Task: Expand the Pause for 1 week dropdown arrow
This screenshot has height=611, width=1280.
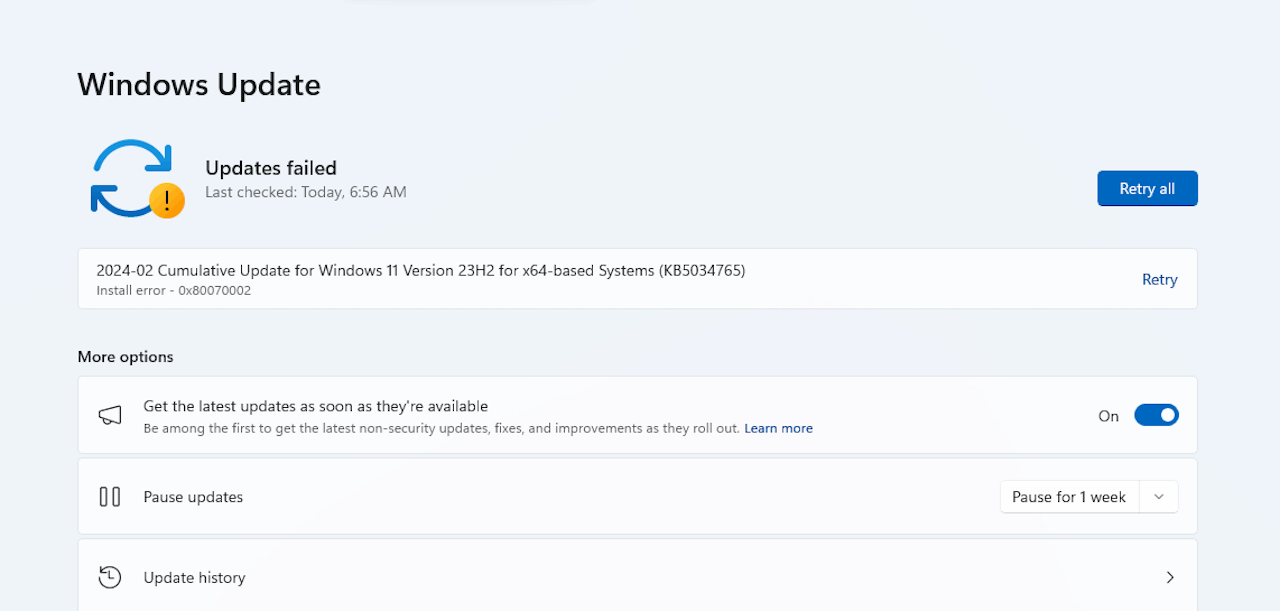Action: pos(1159,497)
